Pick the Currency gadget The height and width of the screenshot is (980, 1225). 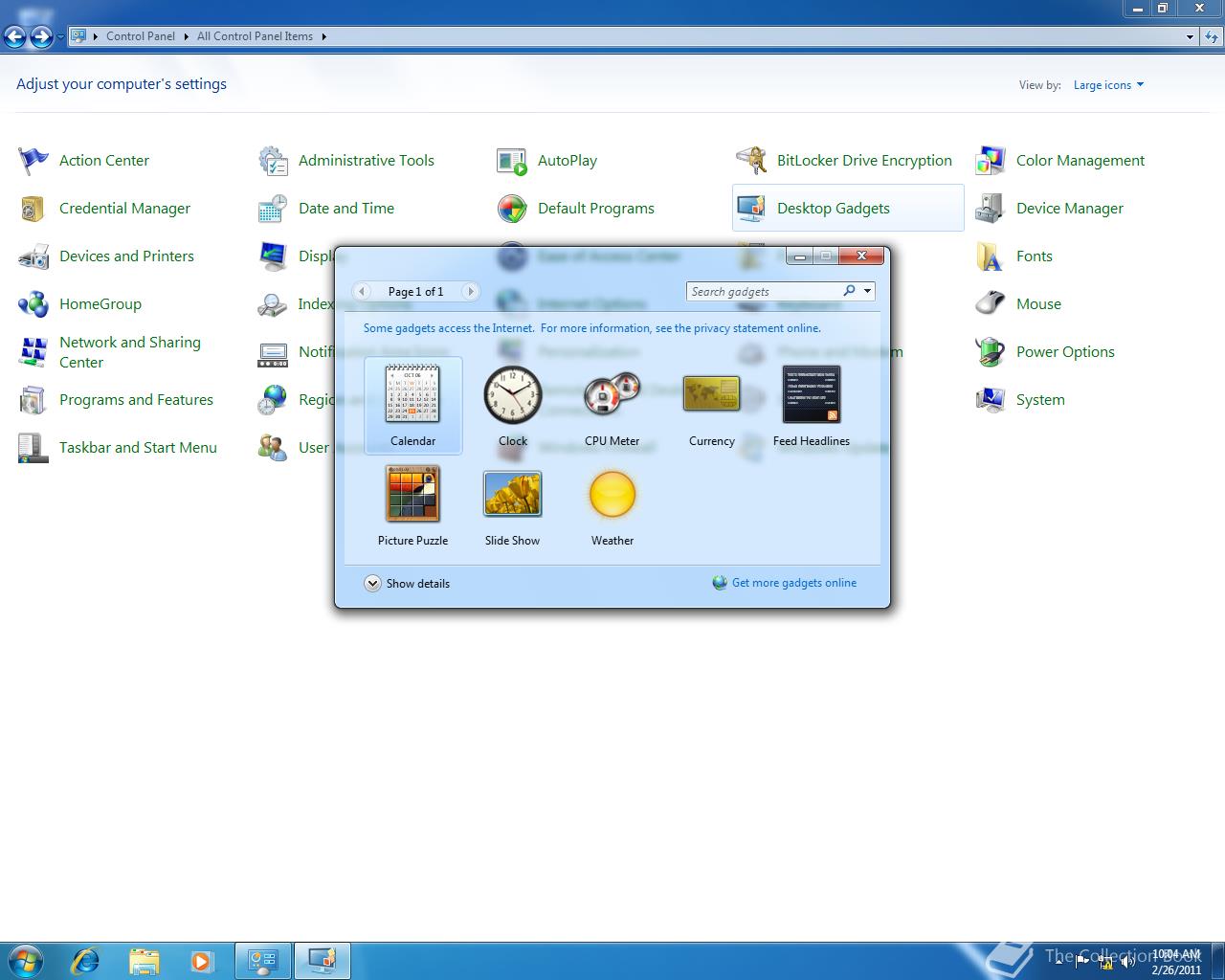click(711, 394)
